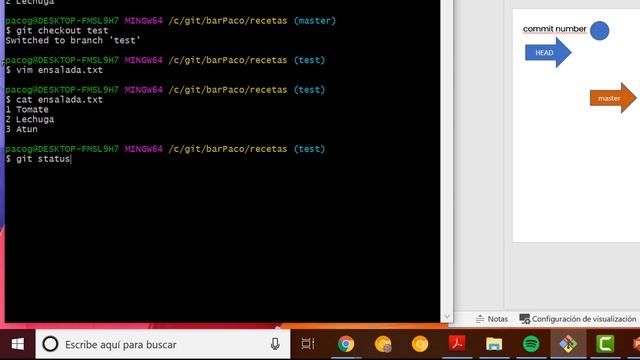This screenshot has height=360, width=640.
Task: Click the 'cat ensalada.txt' command line
Action: pyautogui.click(x=54, y=100)
